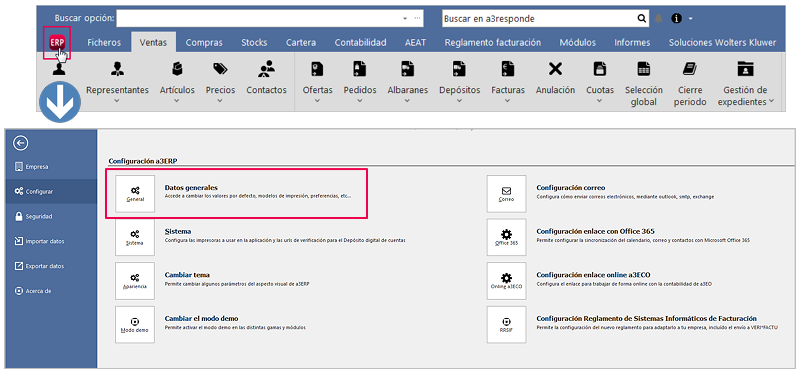Switch to the Contabilidad tab
Image resolution: width=796 pixels, height=369 pixels.
360,43
